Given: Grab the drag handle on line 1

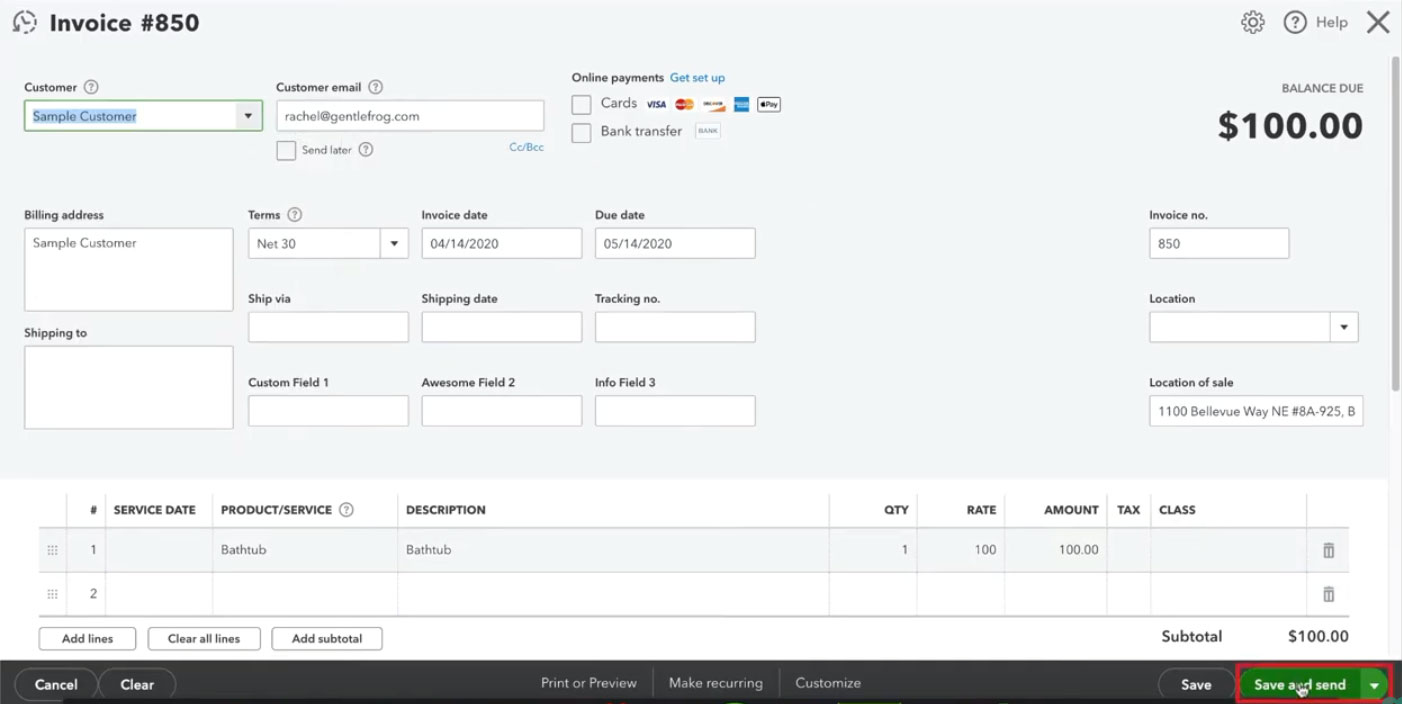Looking at the screenshot, I should (x=52, y=550).
